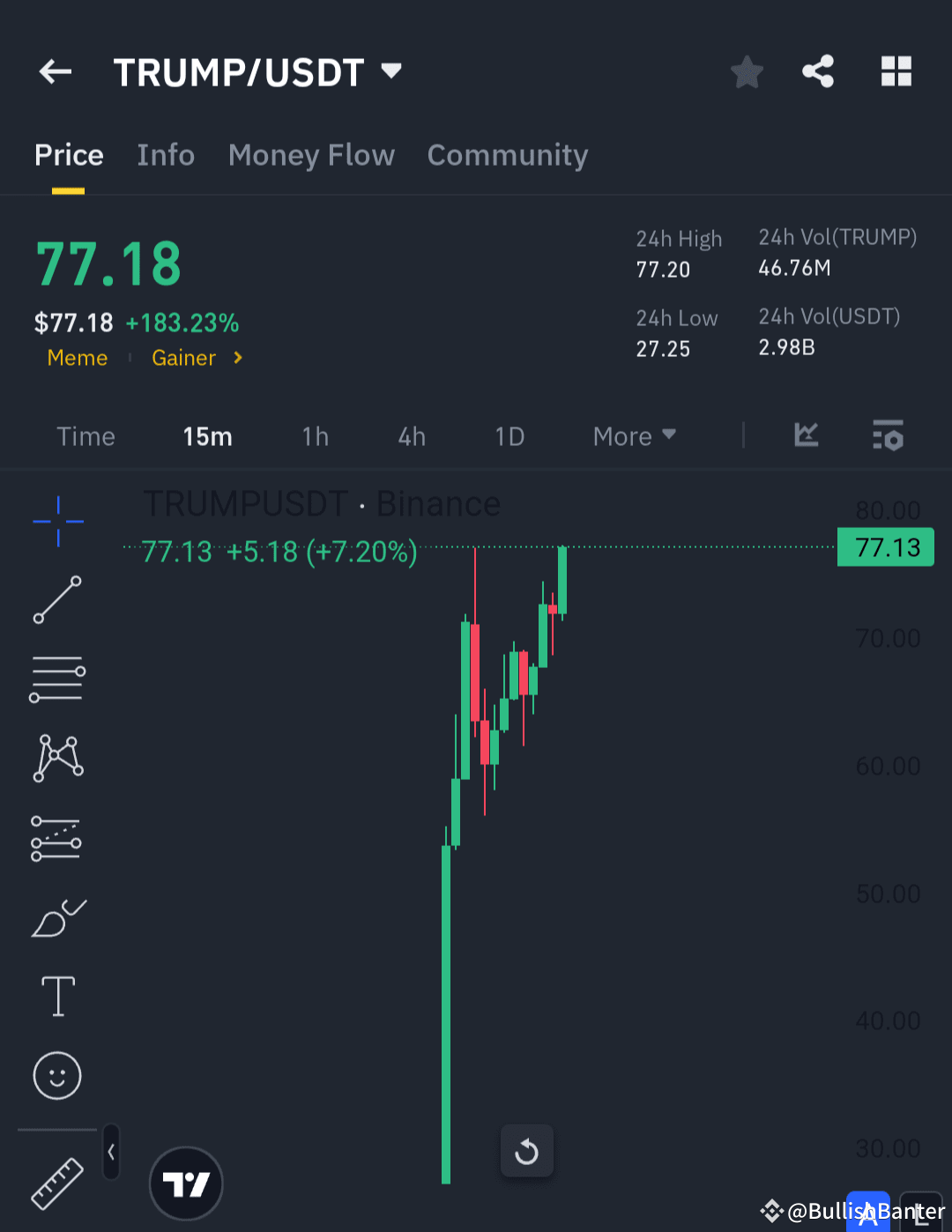This screenshot has width=952, height=1232.
Task: Select the horizontal lines drawing tool
Action: (x=56, y=679)
